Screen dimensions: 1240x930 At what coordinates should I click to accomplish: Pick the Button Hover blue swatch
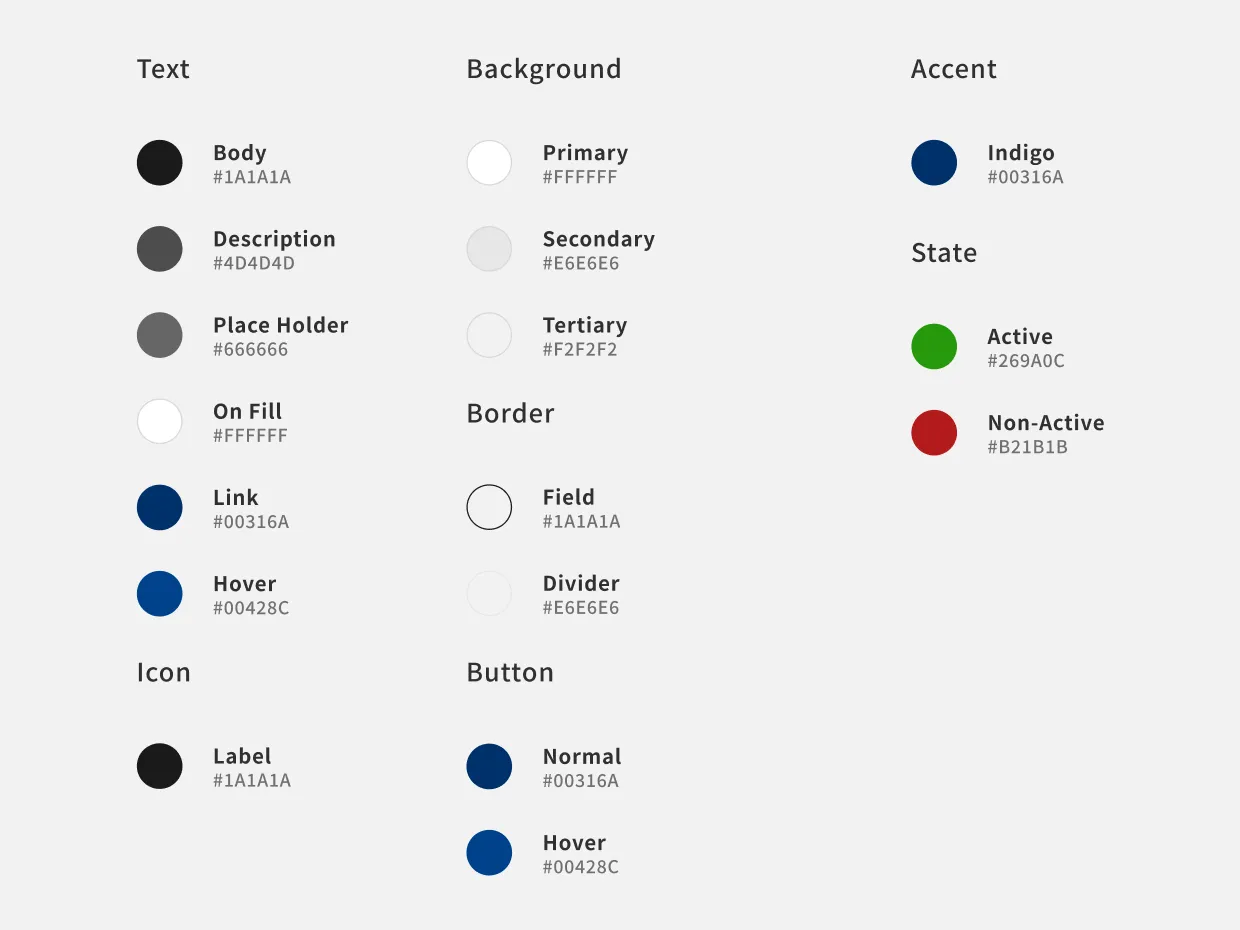point(489,853)
